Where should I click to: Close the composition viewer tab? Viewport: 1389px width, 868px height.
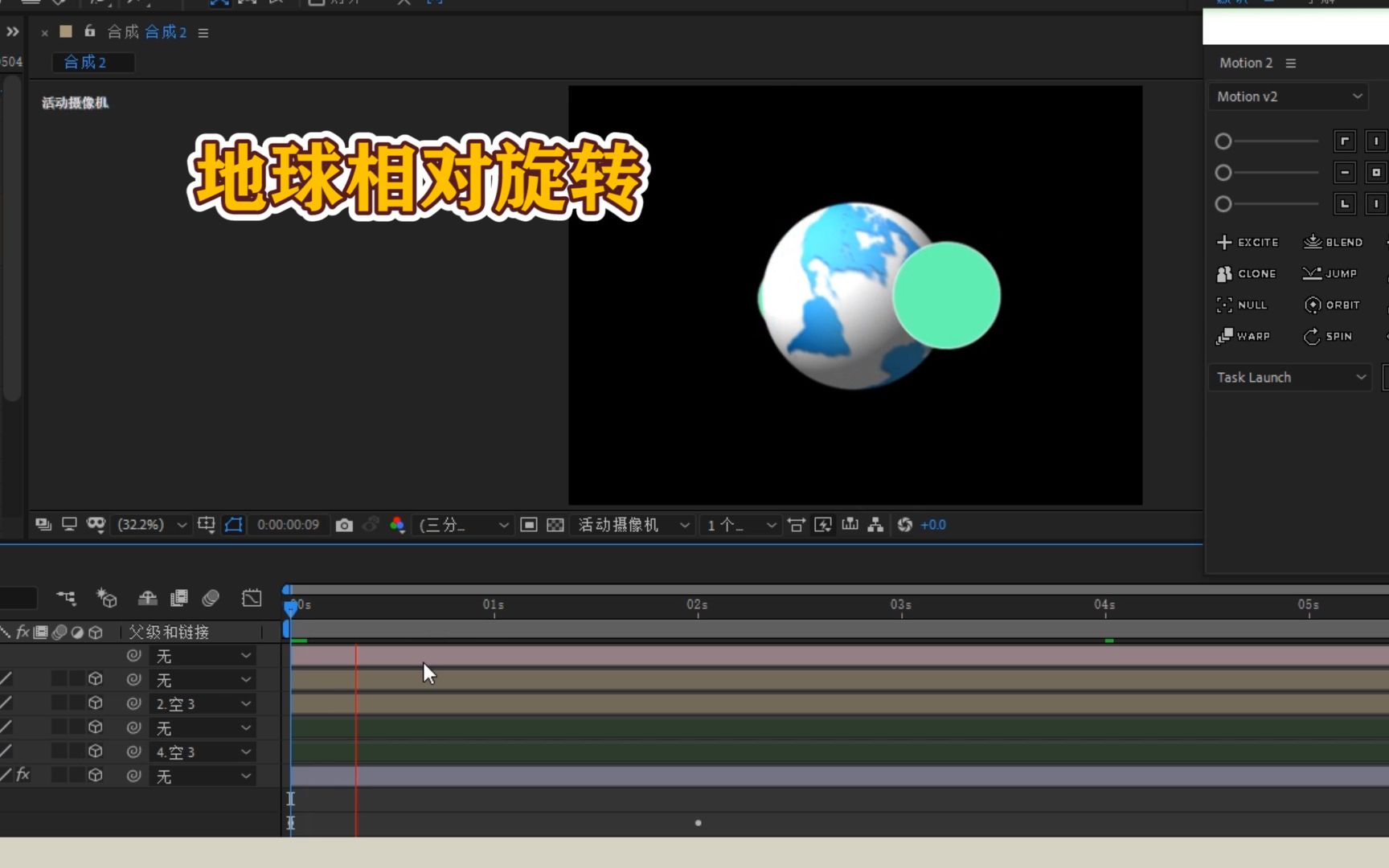coord(44,33)
